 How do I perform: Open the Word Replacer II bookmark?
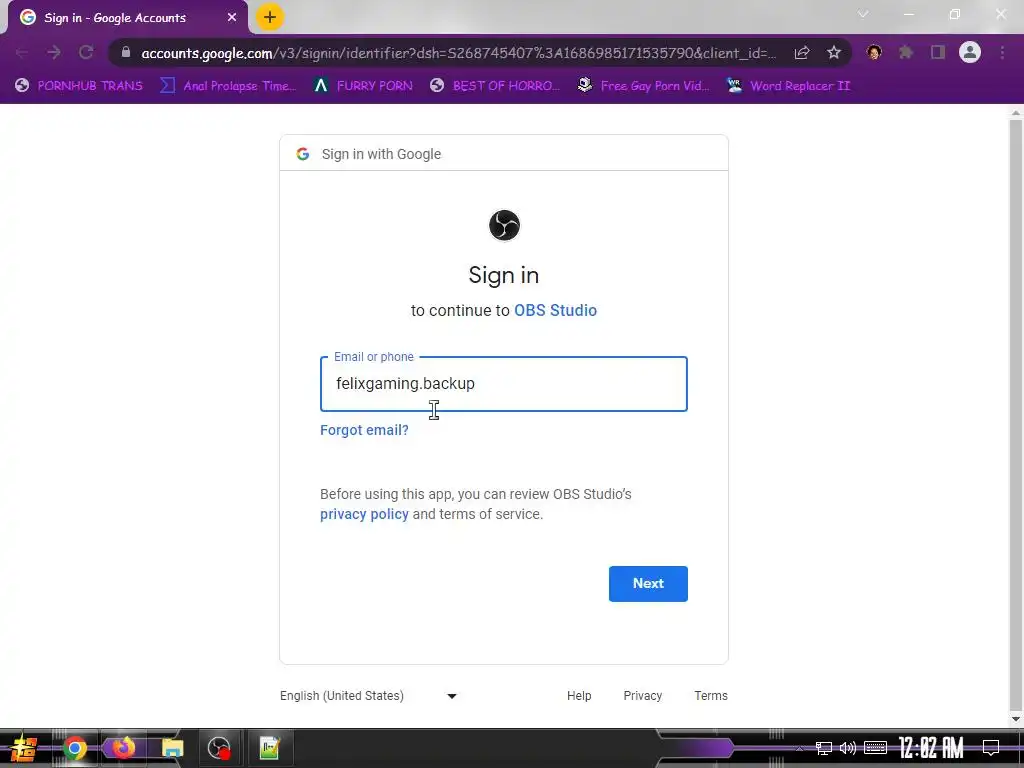point(788,86)
